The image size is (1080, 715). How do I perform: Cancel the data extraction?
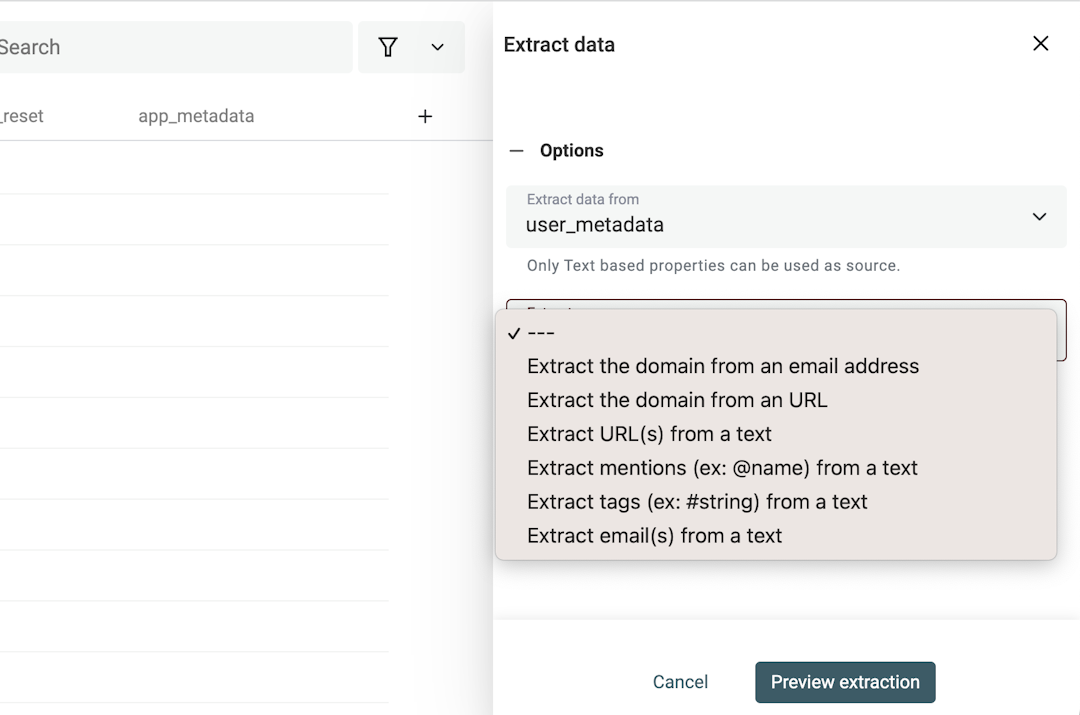680,682
